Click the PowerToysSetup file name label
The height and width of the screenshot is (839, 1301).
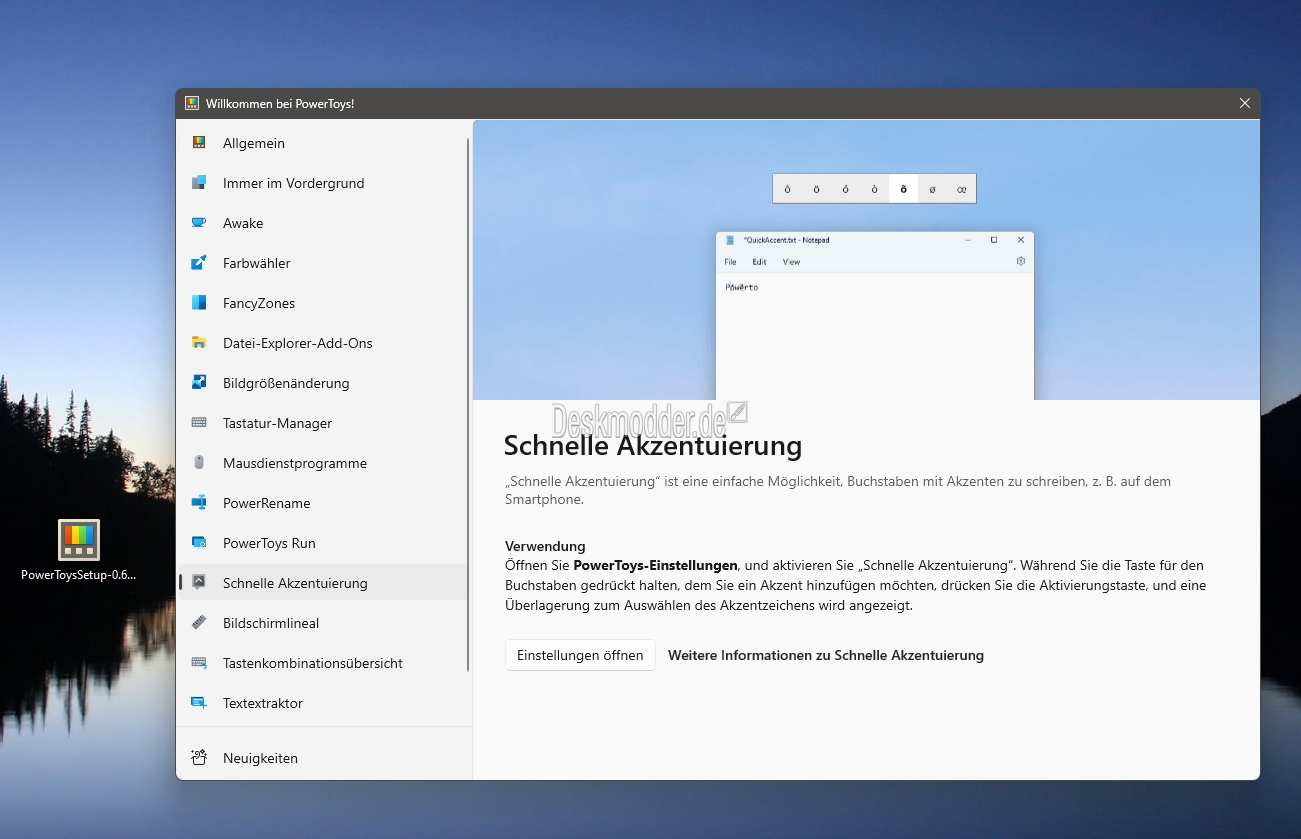79,575
